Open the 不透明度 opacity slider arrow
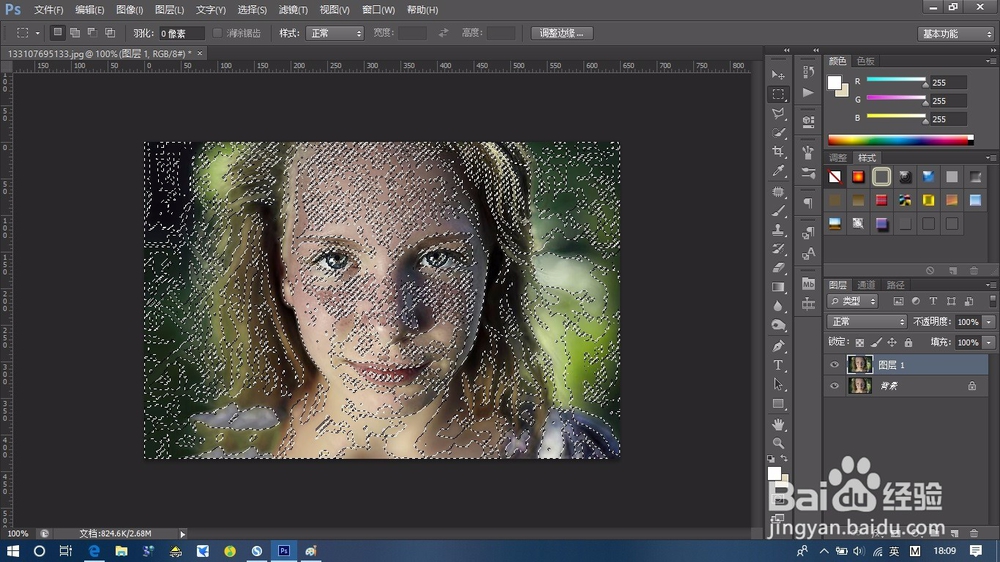Image resolution: width=1000 pixels, height=562 pixels. coord(989,322)
